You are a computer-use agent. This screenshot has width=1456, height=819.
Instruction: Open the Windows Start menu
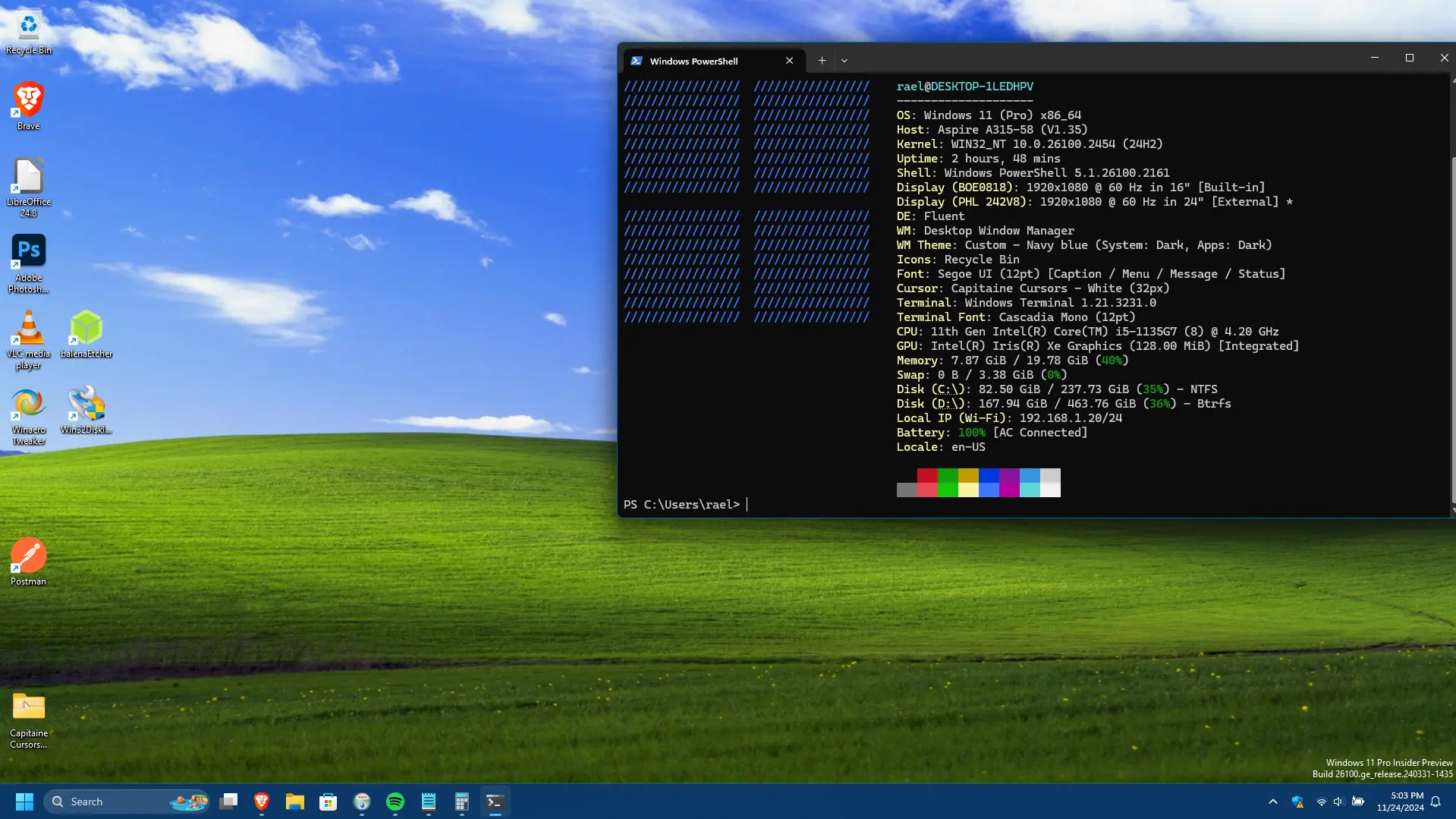click(x=24, y=802)
